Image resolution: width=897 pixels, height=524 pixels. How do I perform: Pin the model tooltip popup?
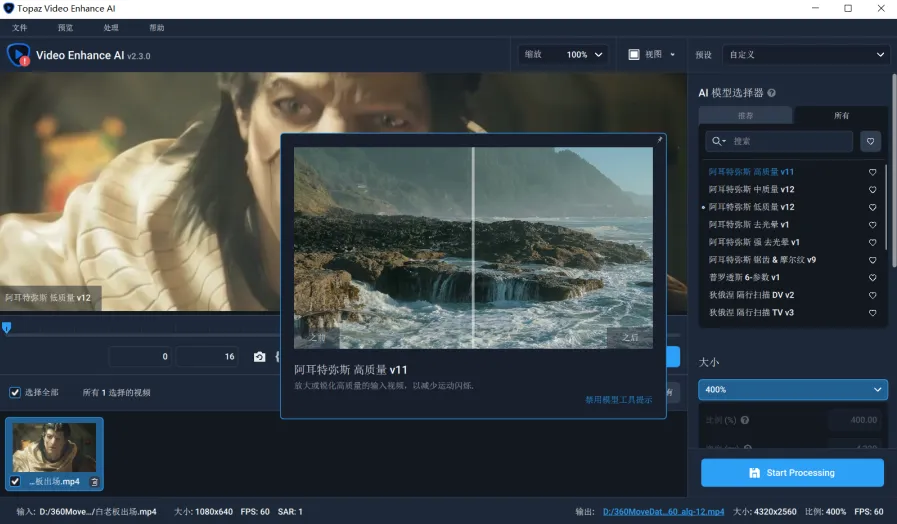(x=660, y=140)
